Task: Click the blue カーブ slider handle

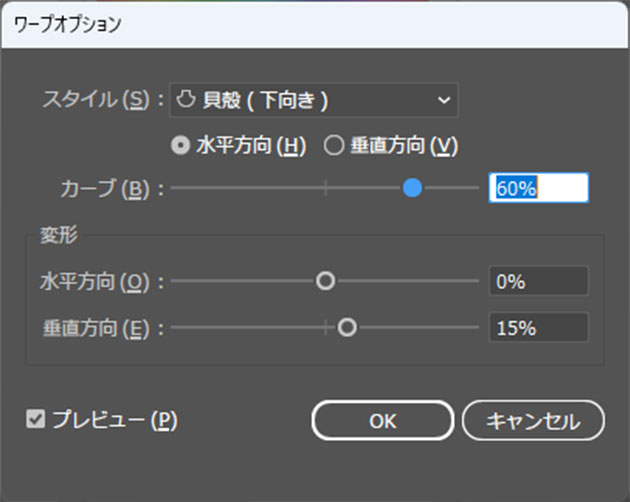Action: coord(412,188)
